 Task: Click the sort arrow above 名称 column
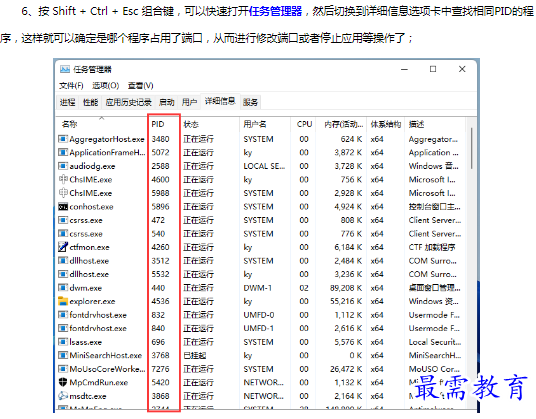click(102, 118)
